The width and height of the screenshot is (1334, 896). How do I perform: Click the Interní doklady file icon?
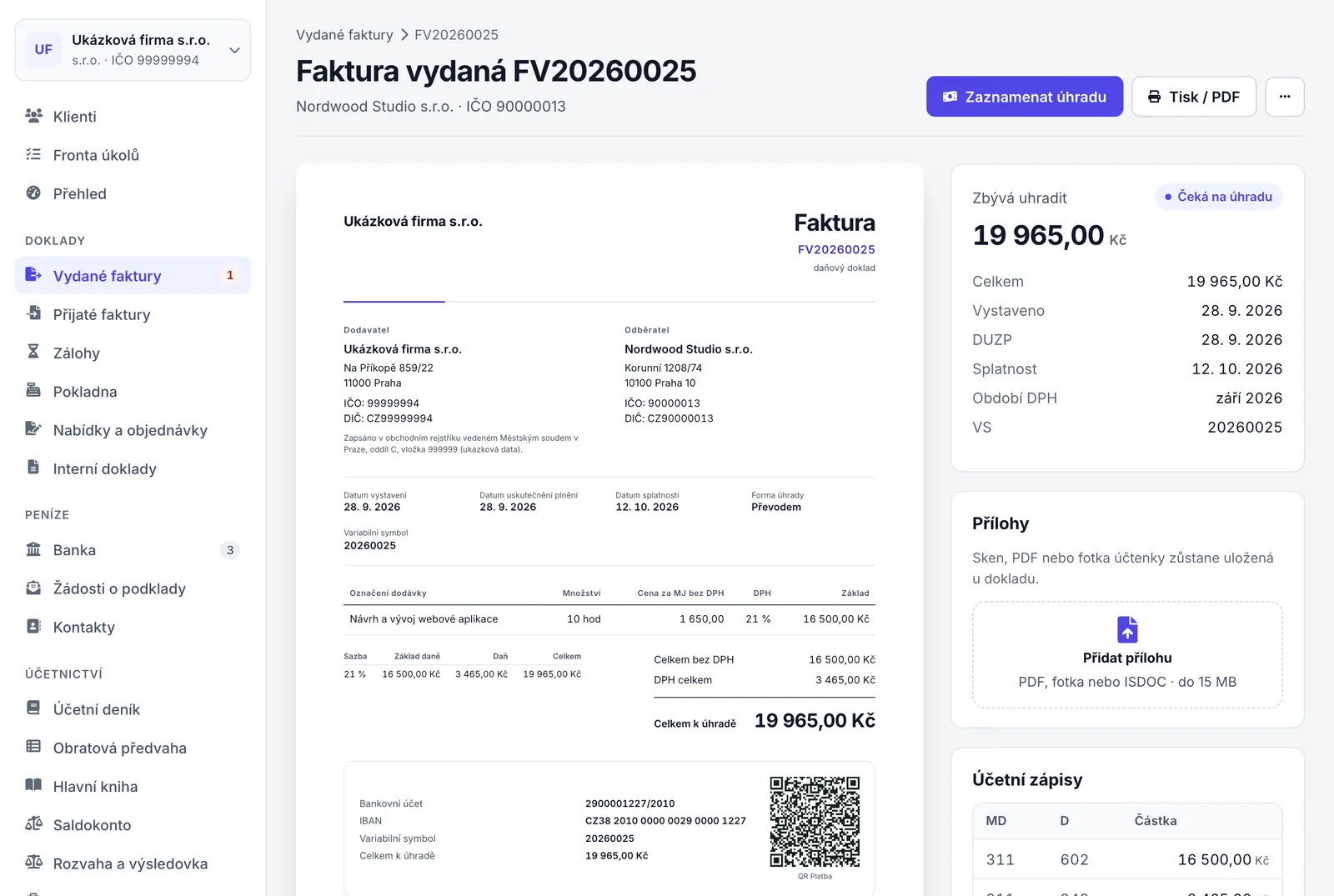pyautogui.click(x=33, y=467)
